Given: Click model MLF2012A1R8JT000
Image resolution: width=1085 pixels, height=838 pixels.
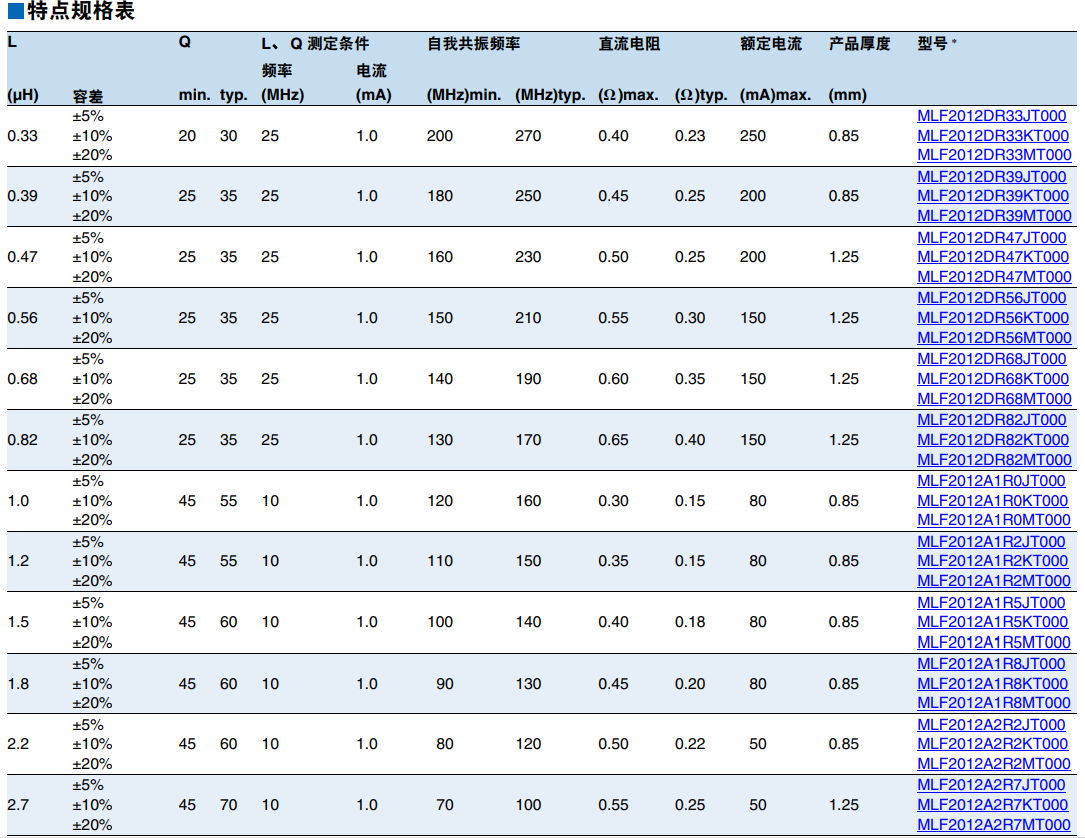Looking at the screenshot, I should (x=991, y=664).
